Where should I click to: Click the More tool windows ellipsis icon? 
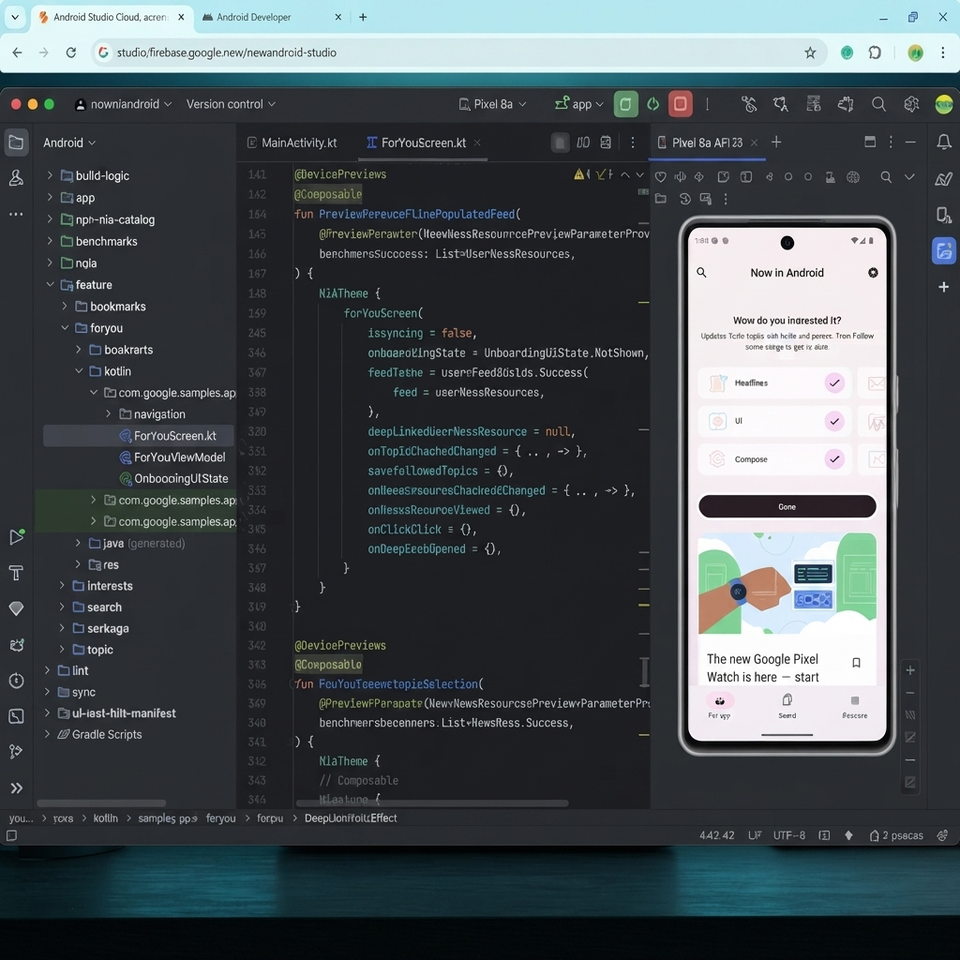(x=17, y=214)
